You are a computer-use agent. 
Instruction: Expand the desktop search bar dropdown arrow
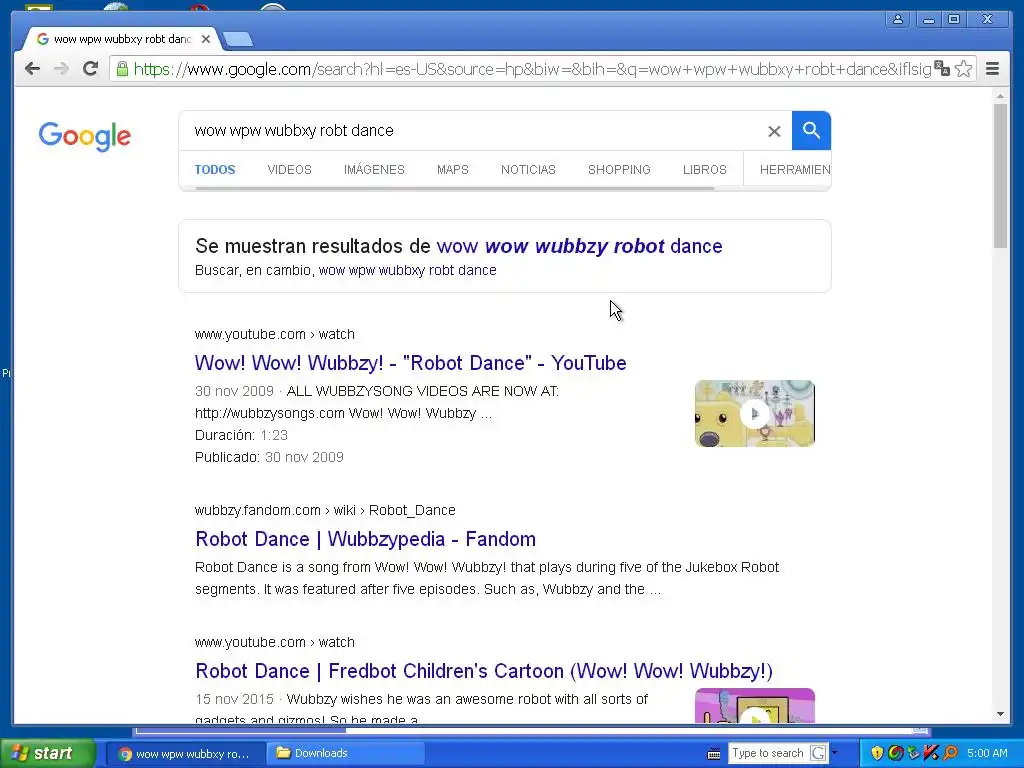834,753
